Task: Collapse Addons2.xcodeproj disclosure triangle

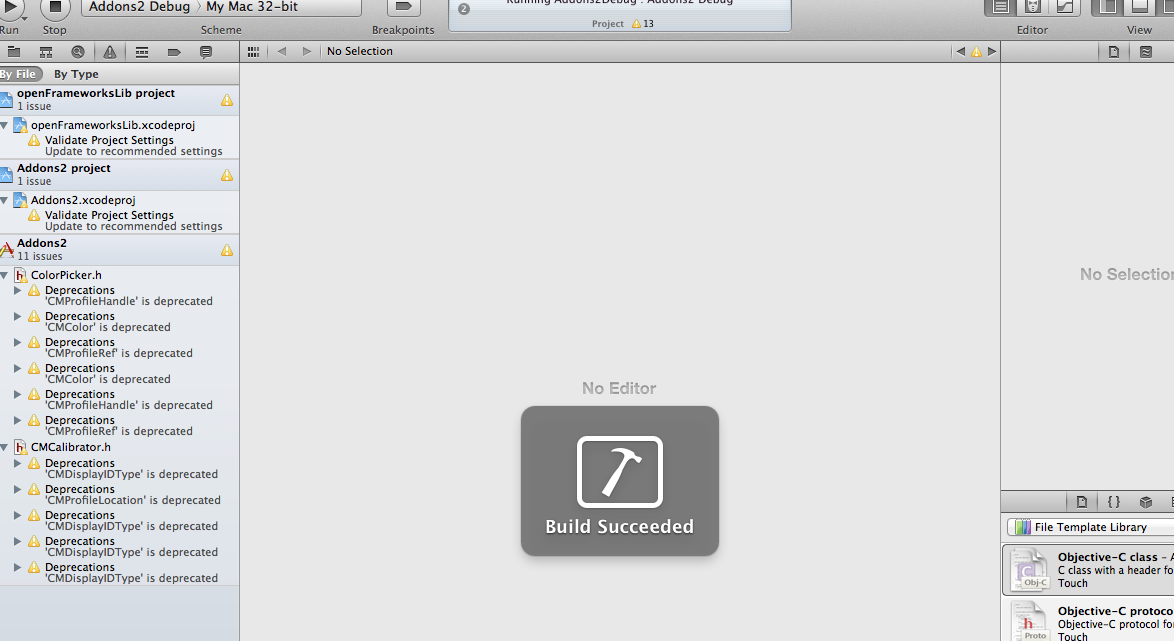Action: coord(4,200)
